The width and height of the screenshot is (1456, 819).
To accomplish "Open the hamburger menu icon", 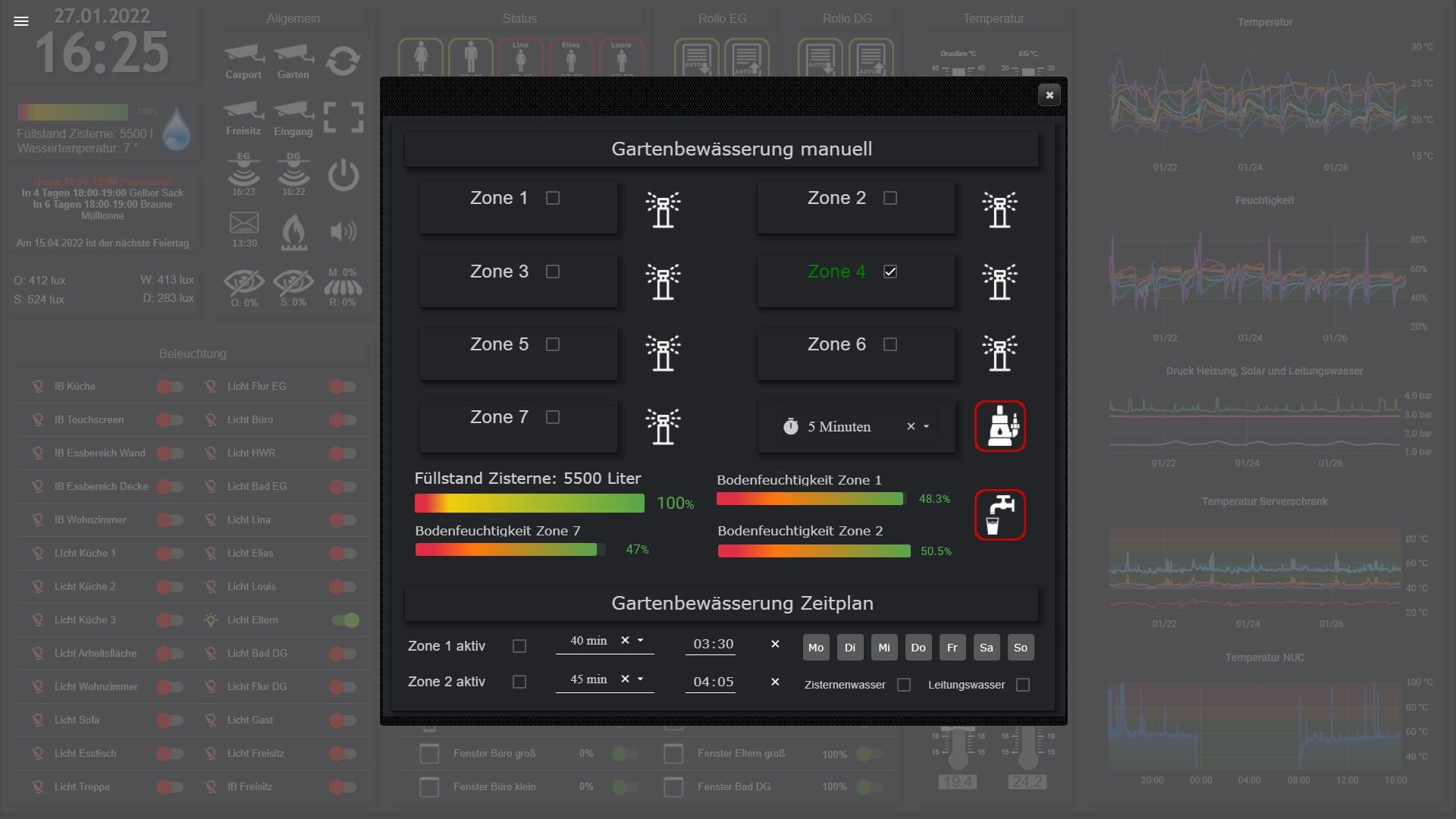I will coord(21,21).
